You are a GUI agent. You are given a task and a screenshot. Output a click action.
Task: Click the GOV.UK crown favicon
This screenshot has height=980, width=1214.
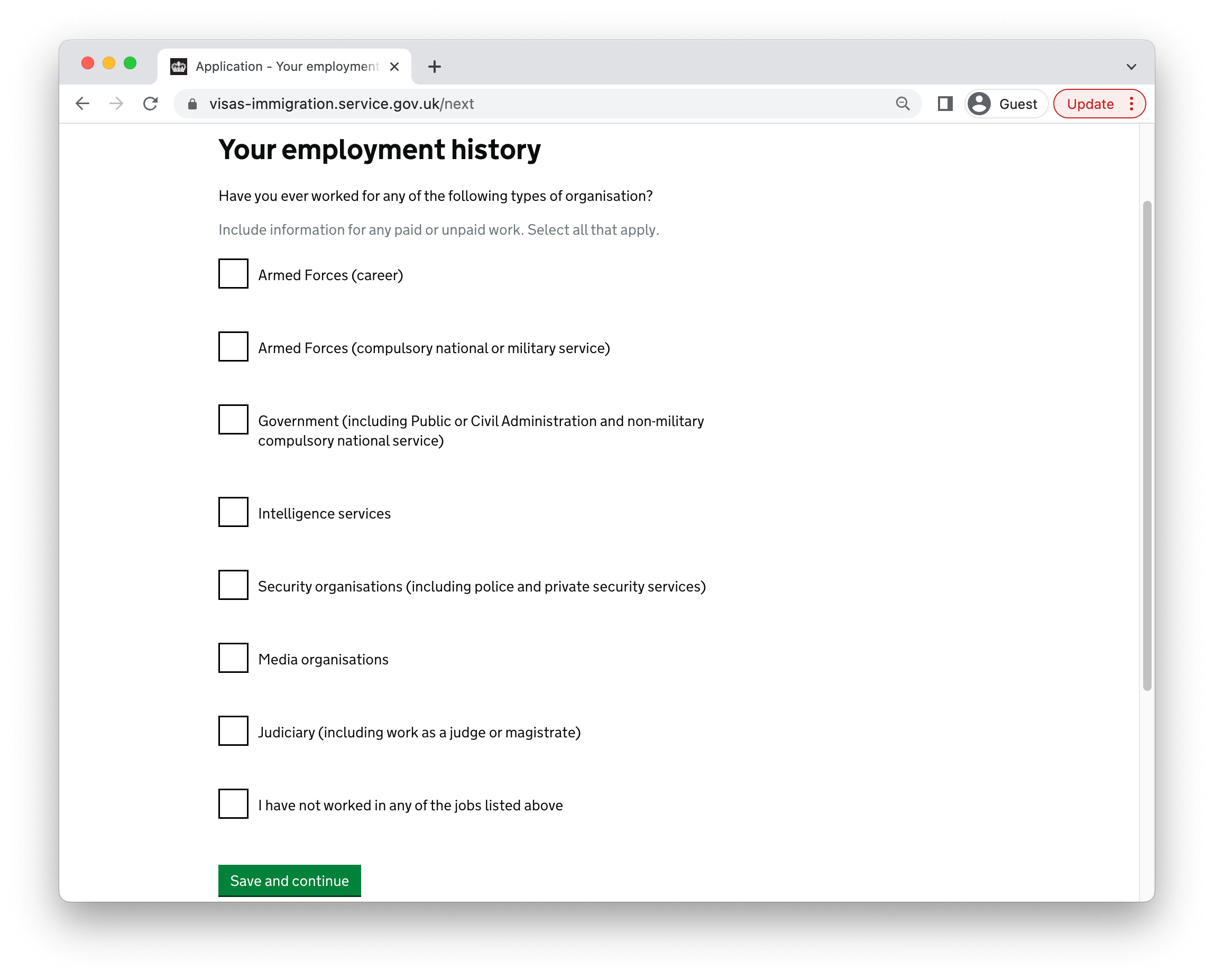(x=179, y=67)
